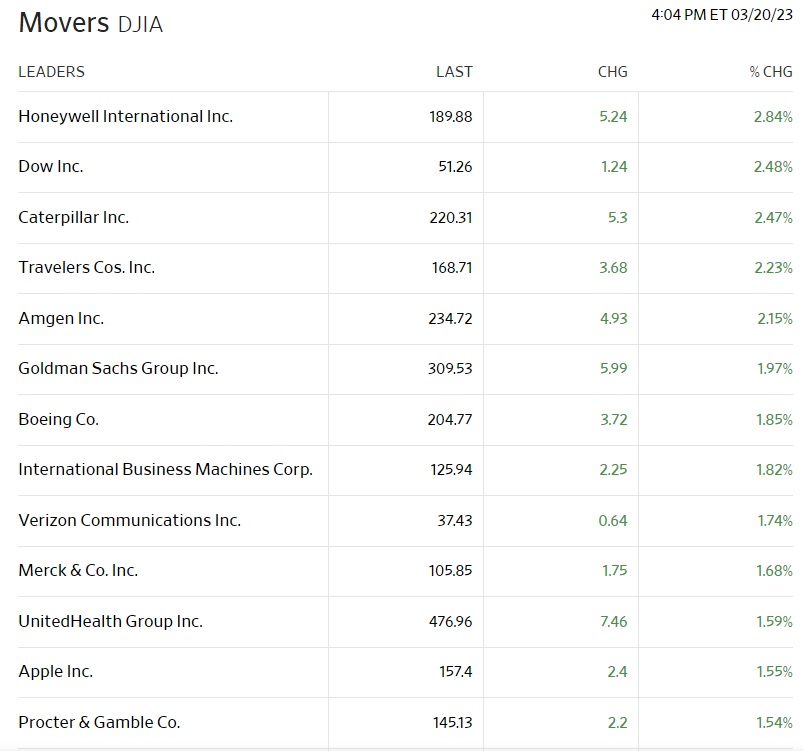Click Merck percent change 1.68%
Viewport: 803px width, 751px height.
(775, 571)
